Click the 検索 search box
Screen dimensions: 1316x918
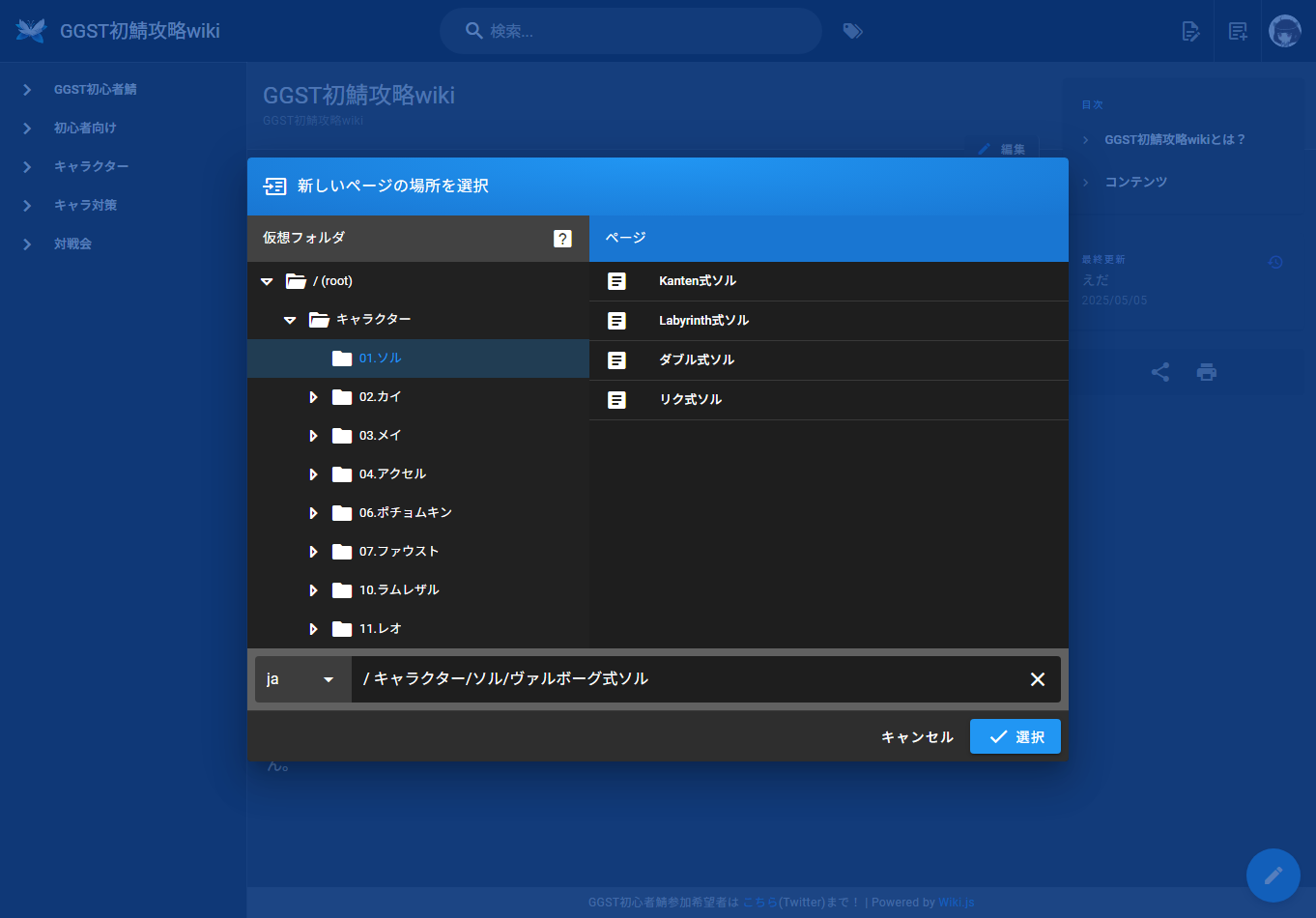(x=631, y=31)
